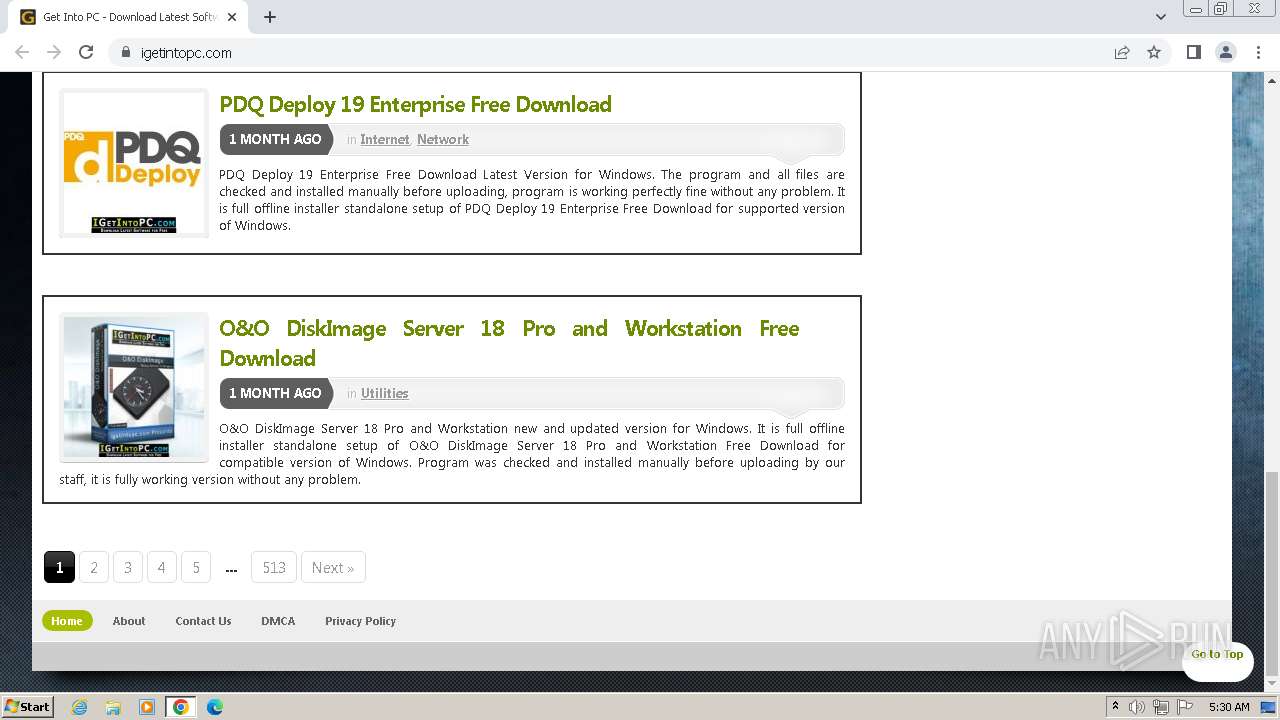
Task: Go to page 5 of results
Action: point(196,567)
